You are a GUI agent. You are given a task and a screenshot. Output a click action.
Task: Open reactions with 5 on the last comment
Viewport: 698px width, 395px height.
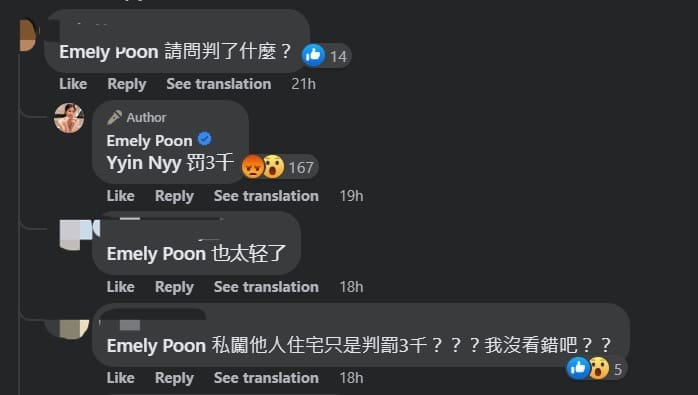595,368
